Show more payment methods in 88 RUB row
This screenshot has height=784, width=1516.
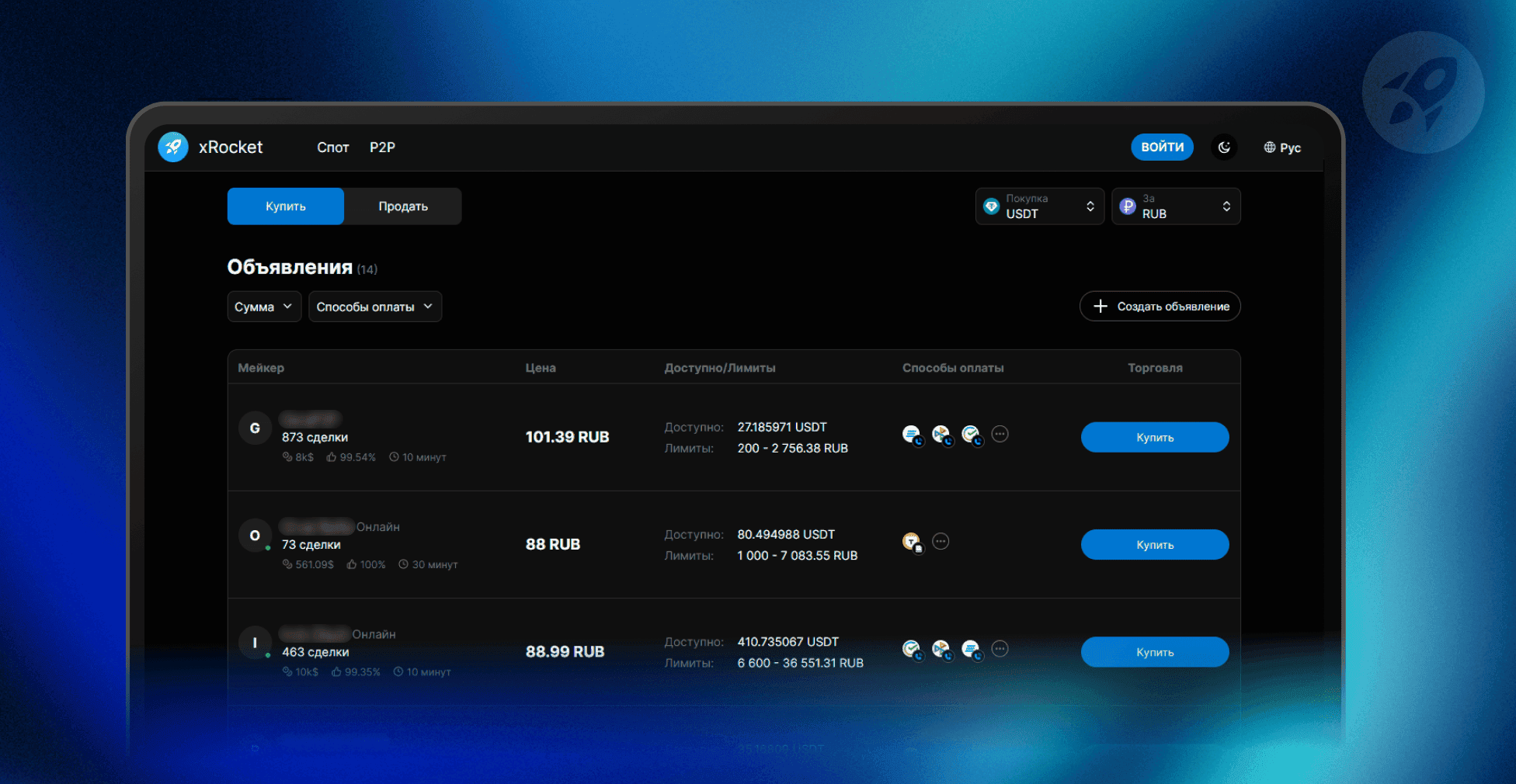[x=941, y=541]
